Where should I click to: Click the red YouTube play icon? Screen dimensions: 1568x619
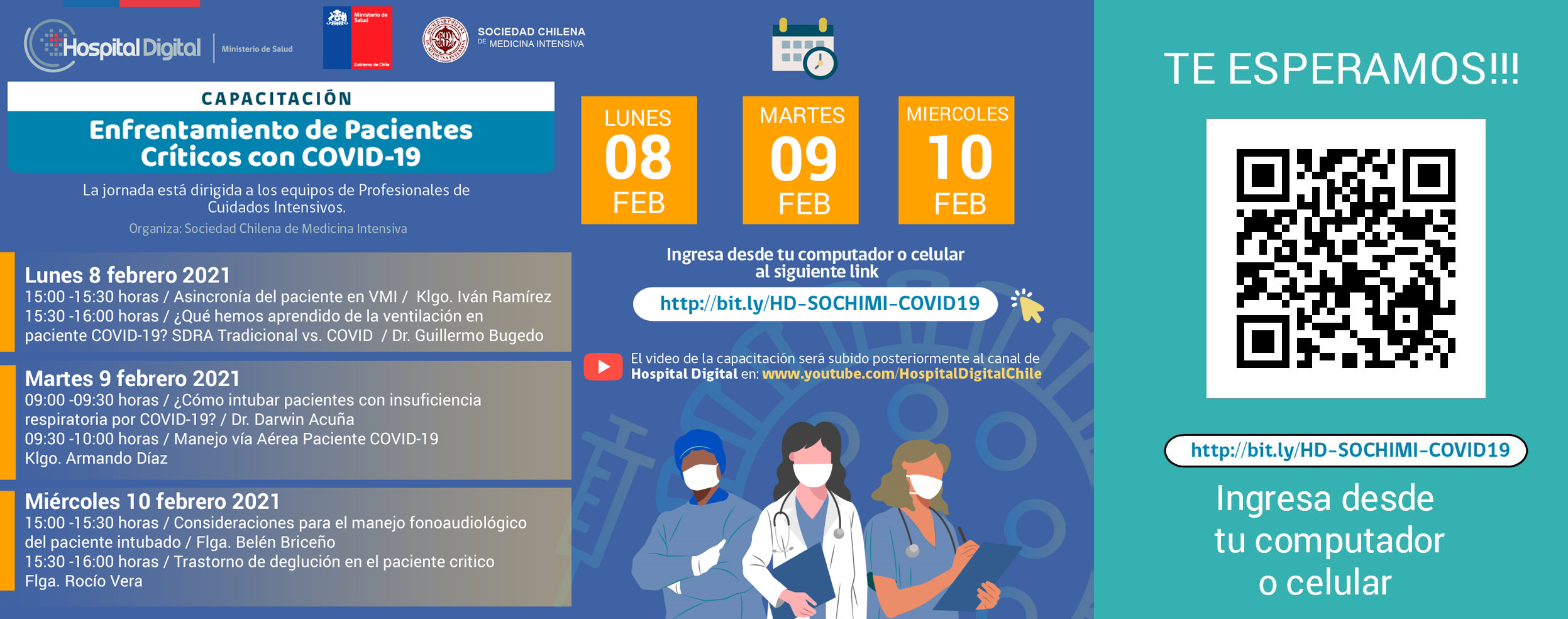tap(603, 367)
